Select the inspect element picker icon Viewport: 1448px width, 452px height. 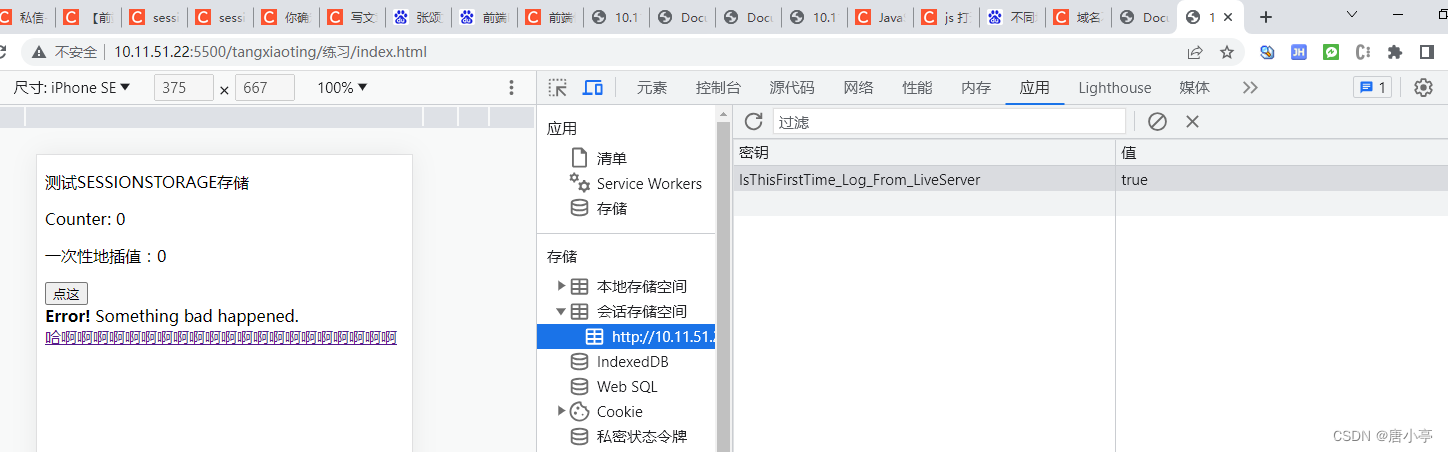(x=558, y=88)
